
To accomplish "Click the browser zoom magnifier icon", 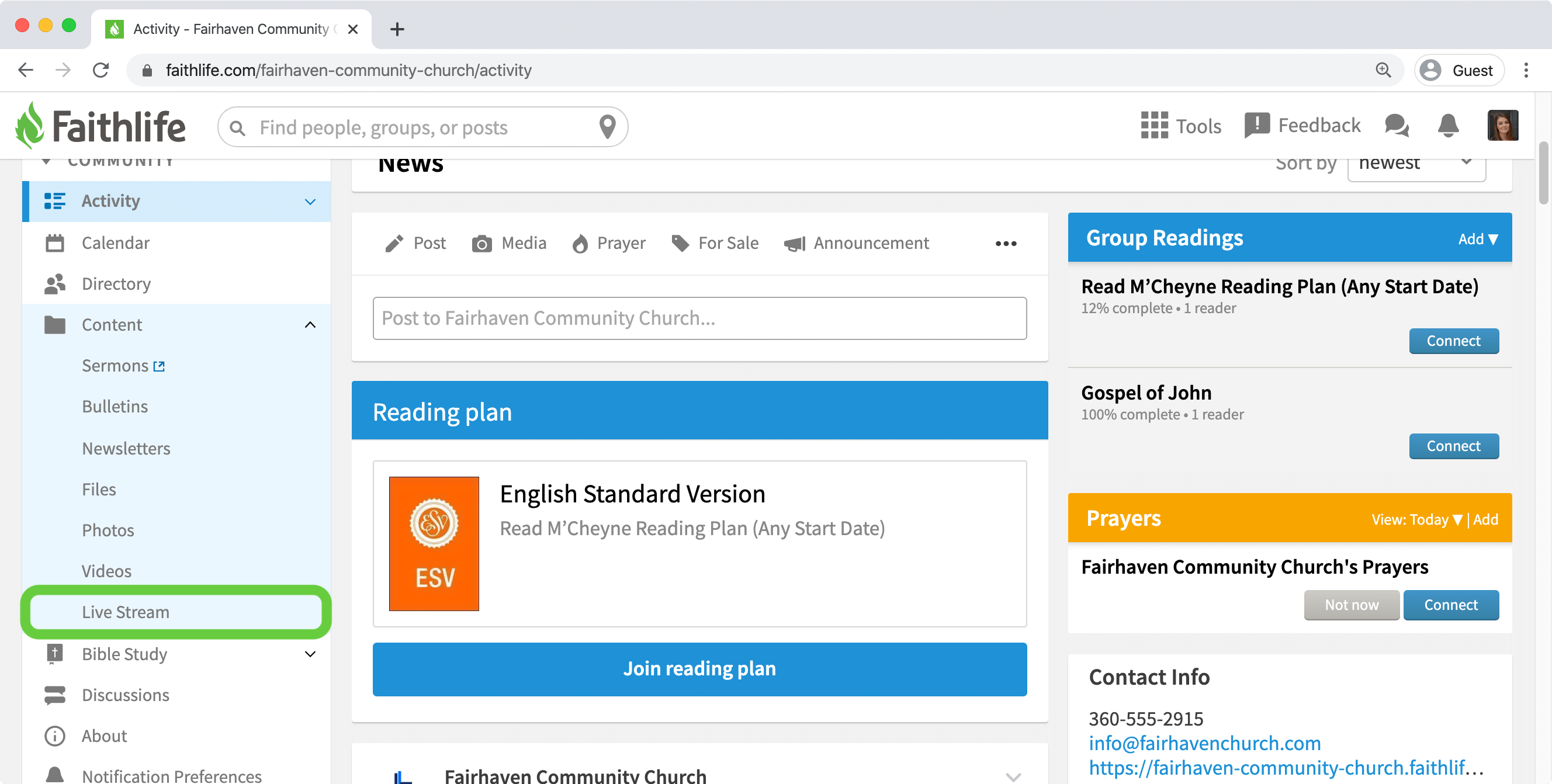I will (1383, 71).
